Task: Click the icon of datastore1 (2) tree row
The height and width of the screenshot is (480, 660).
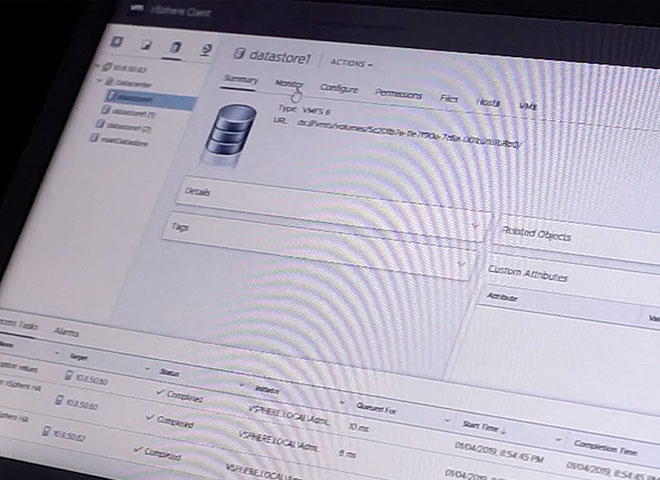Action: [x=100, y=124]
